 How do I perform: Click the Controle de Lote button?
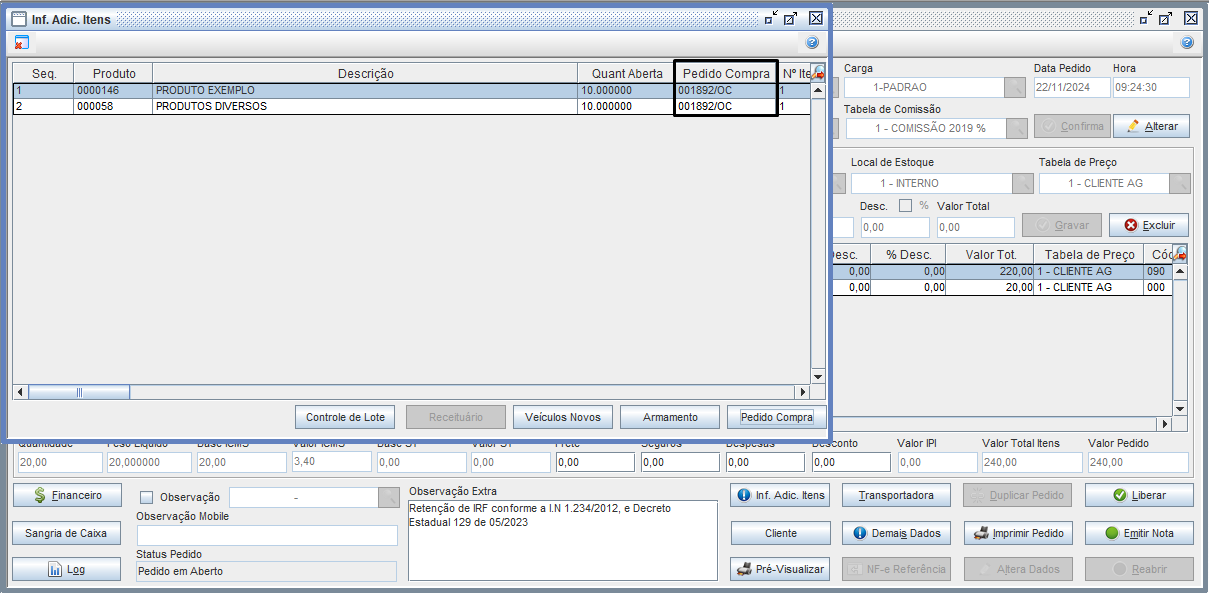pyautogui.click(x=345, y=417)
